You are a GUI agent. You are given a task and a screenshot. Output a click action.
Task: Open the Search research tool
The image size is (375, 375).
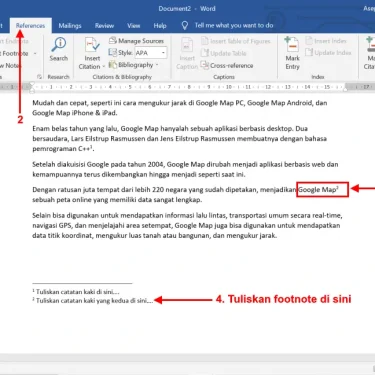point(59,49)
